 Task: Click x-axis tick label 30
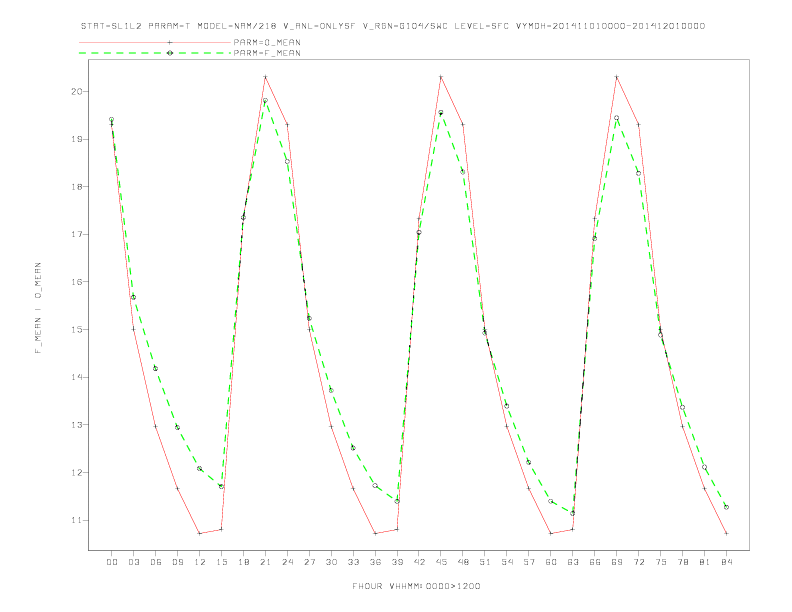pos(331,562)
